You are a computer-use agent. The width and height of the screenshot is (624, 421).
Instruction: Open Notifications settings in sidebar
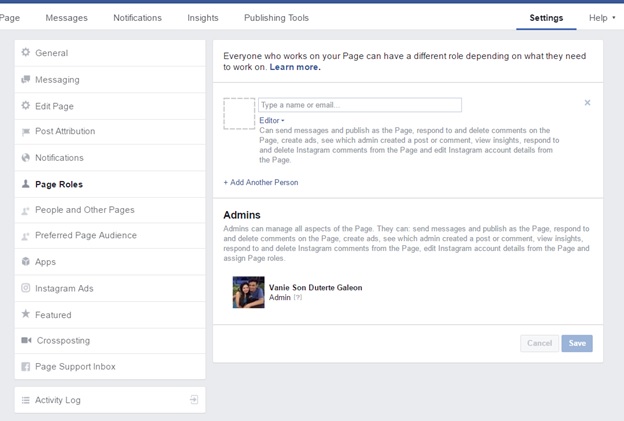110,158
